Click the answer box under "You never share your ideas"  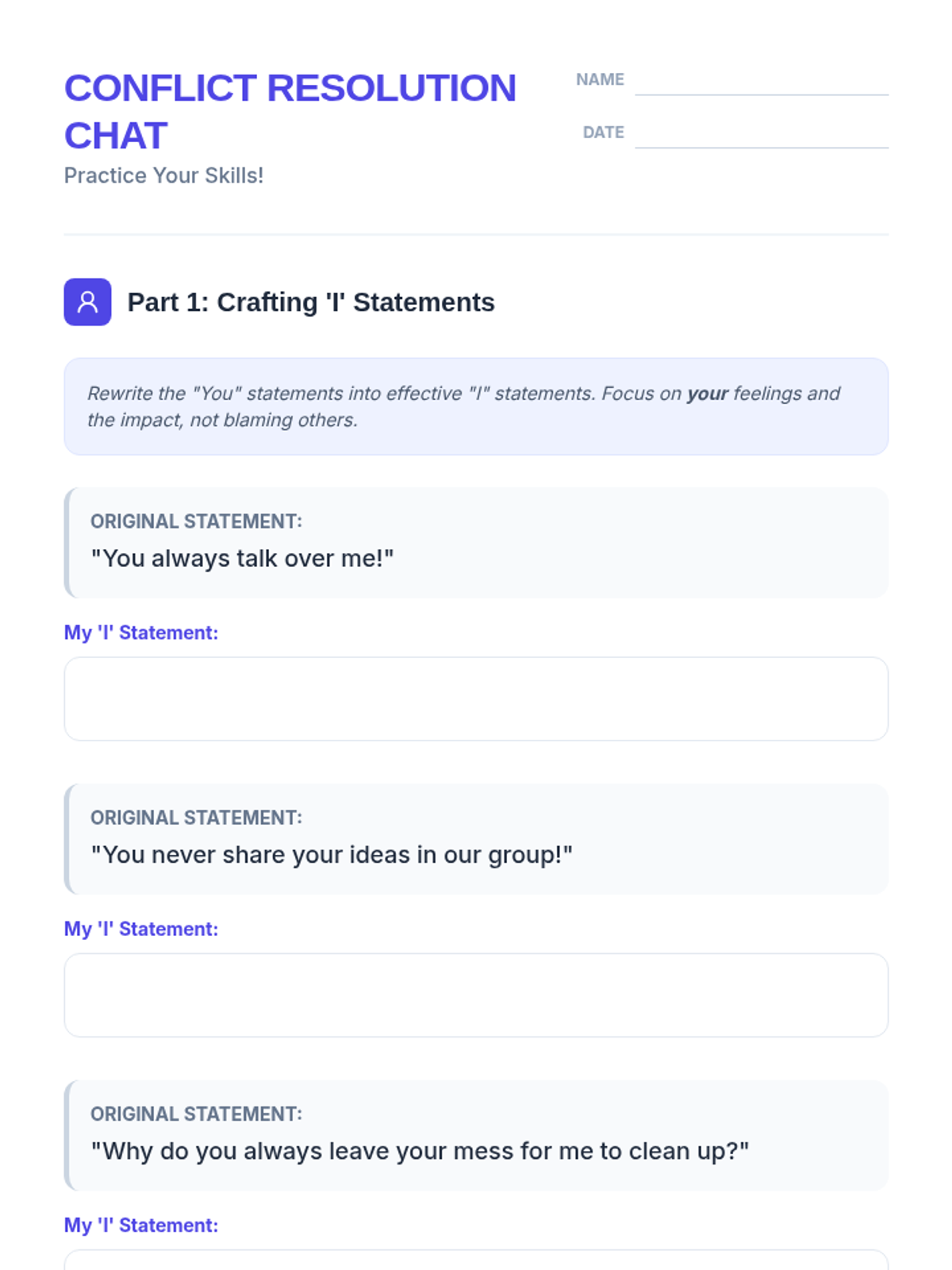pyautogui.click(x=476, y=995)
